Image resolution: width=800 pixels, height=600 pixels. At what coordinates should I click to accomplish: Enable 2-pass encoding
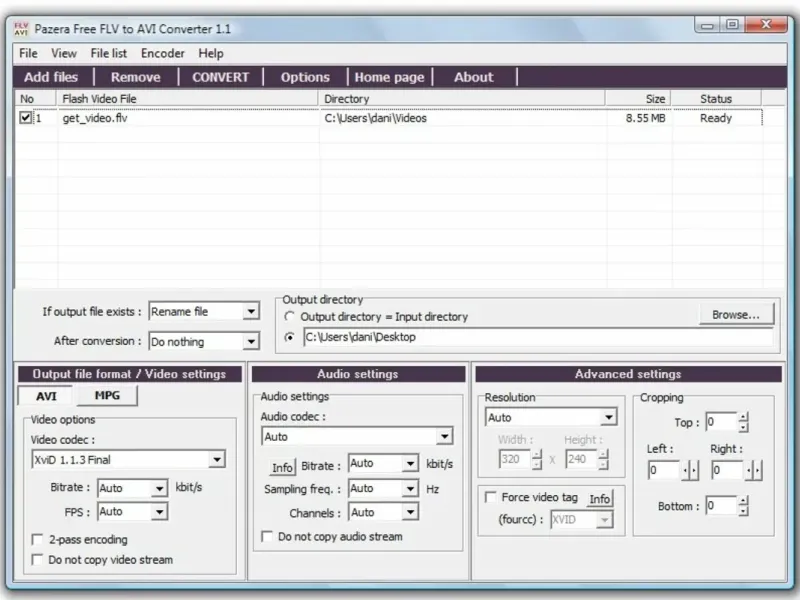click(x=37, y=539)
